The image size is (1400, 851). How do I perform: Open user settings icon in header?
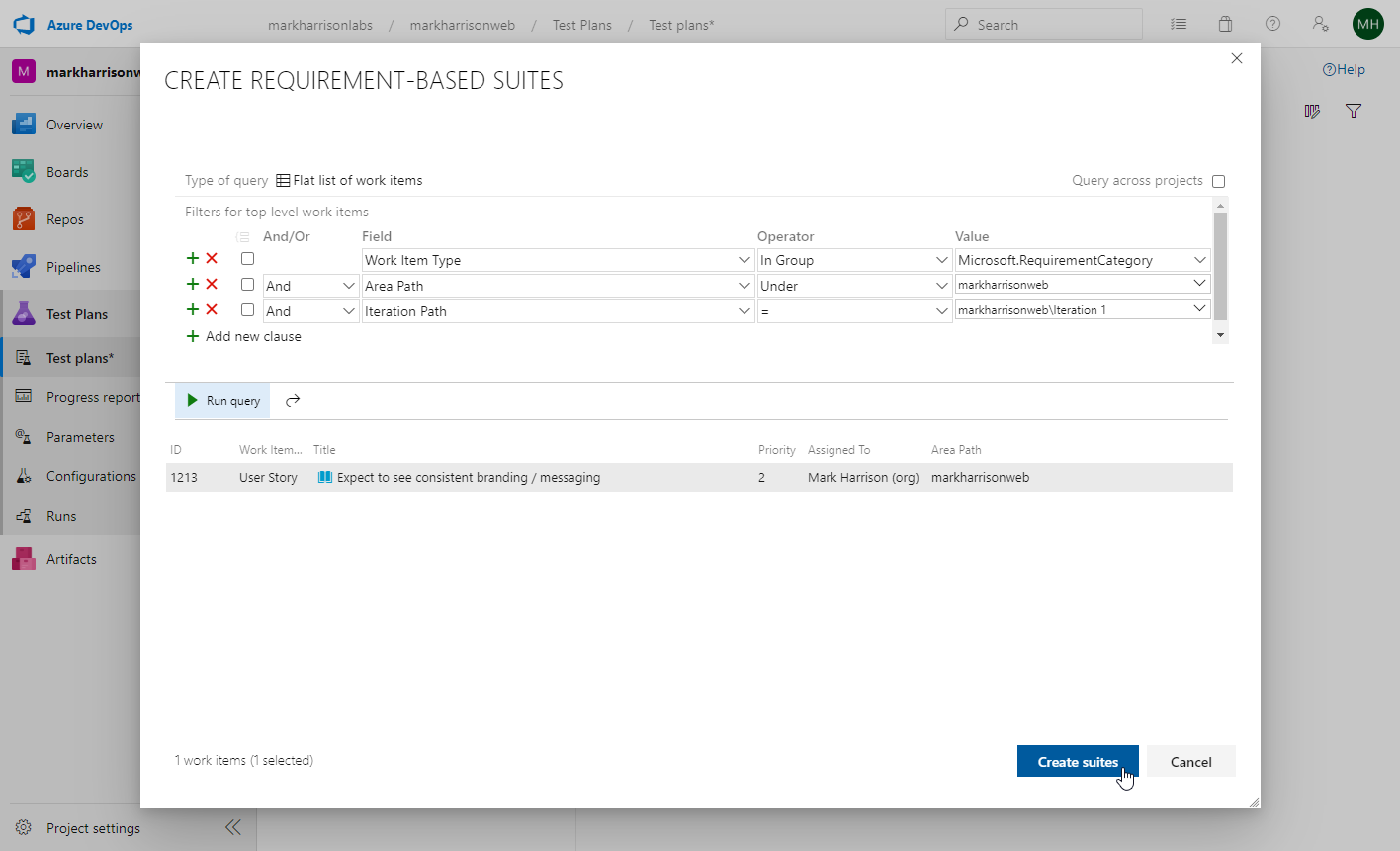click(1320, 25)
